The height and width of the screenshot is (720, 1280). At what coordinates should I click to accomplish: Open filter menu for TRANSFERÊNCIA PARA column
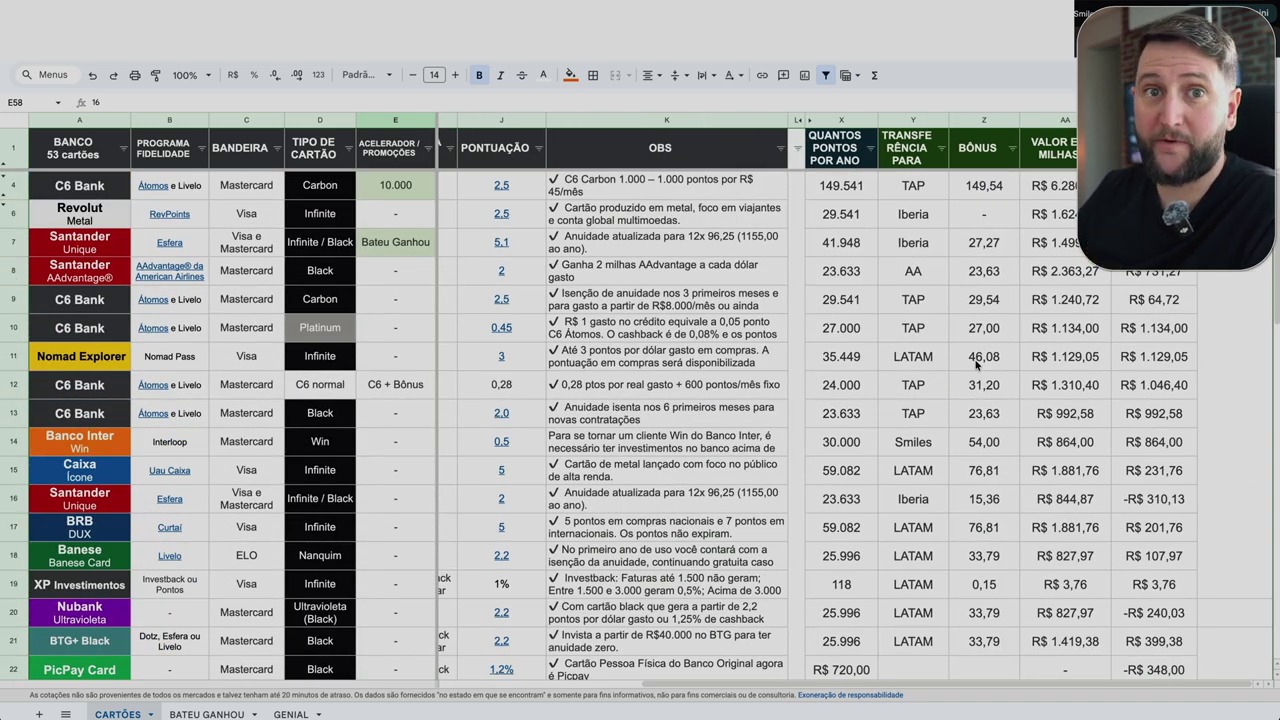point(941,149)
